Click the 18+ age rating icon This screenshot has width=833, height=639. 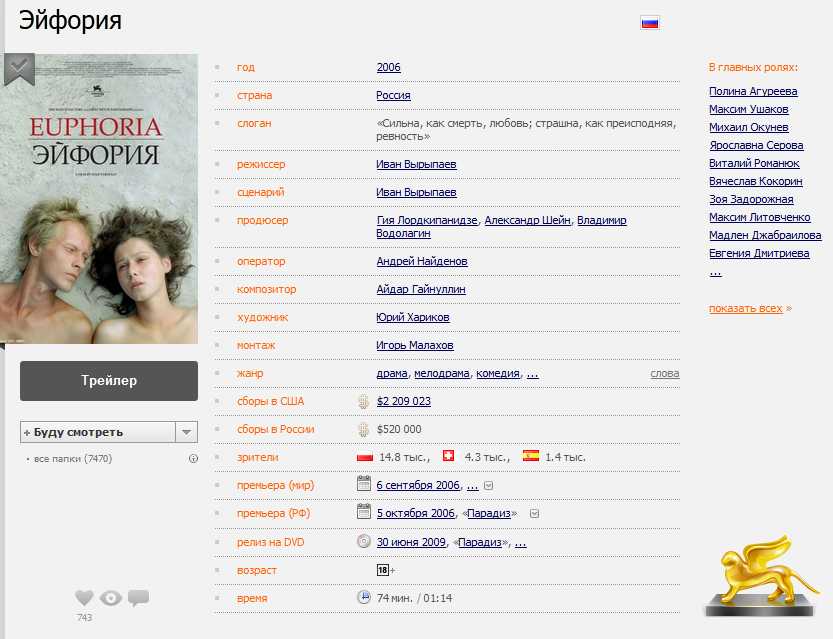386,570
